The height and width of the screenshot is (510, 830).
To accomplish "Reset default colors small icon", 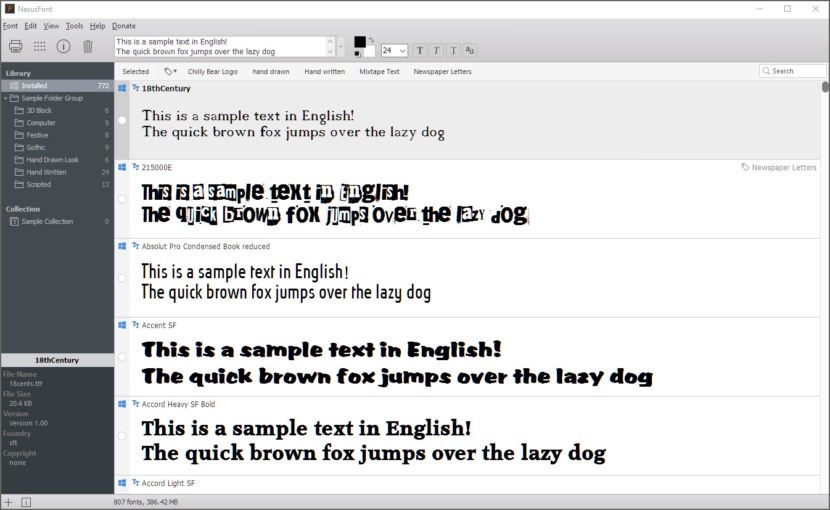I will point(357,53).
